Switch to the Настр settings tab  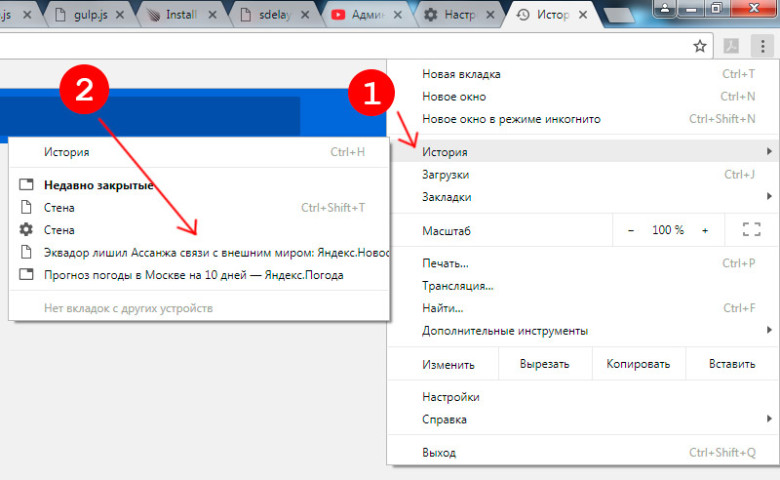(x=459, y=15)
